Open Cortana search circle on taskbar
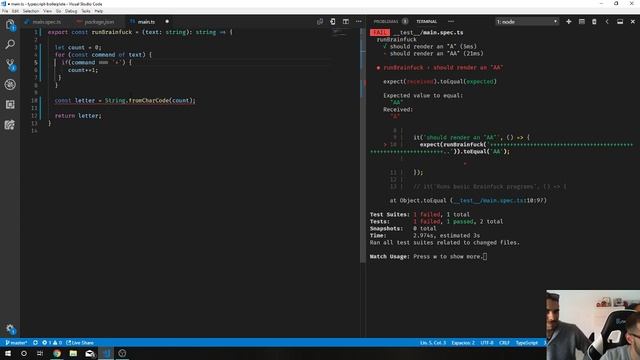This screenshot has height=360, width=640. click(24, 353)
